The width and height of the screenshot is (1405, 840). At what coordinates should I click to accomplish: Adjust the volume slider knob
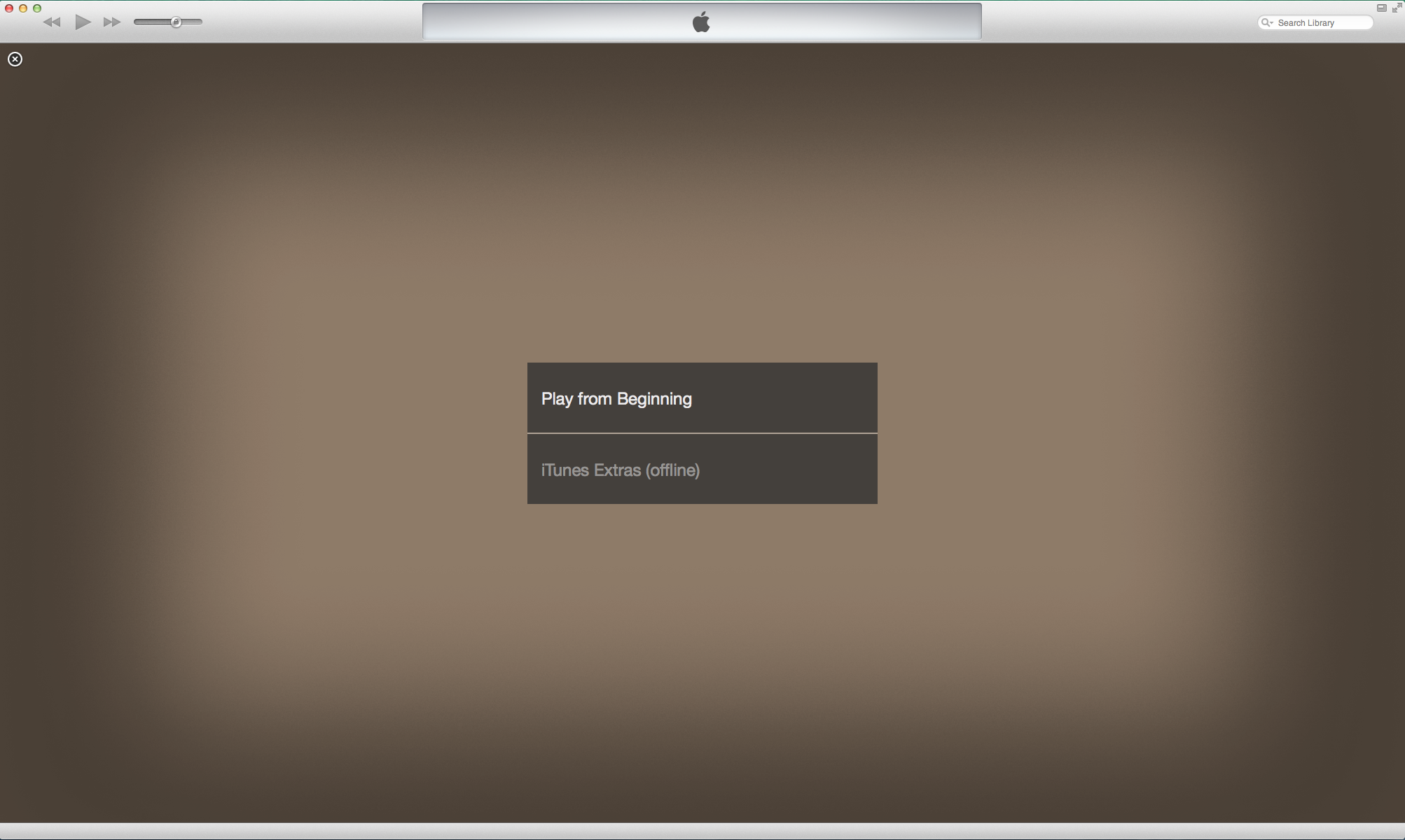(177, 22)
